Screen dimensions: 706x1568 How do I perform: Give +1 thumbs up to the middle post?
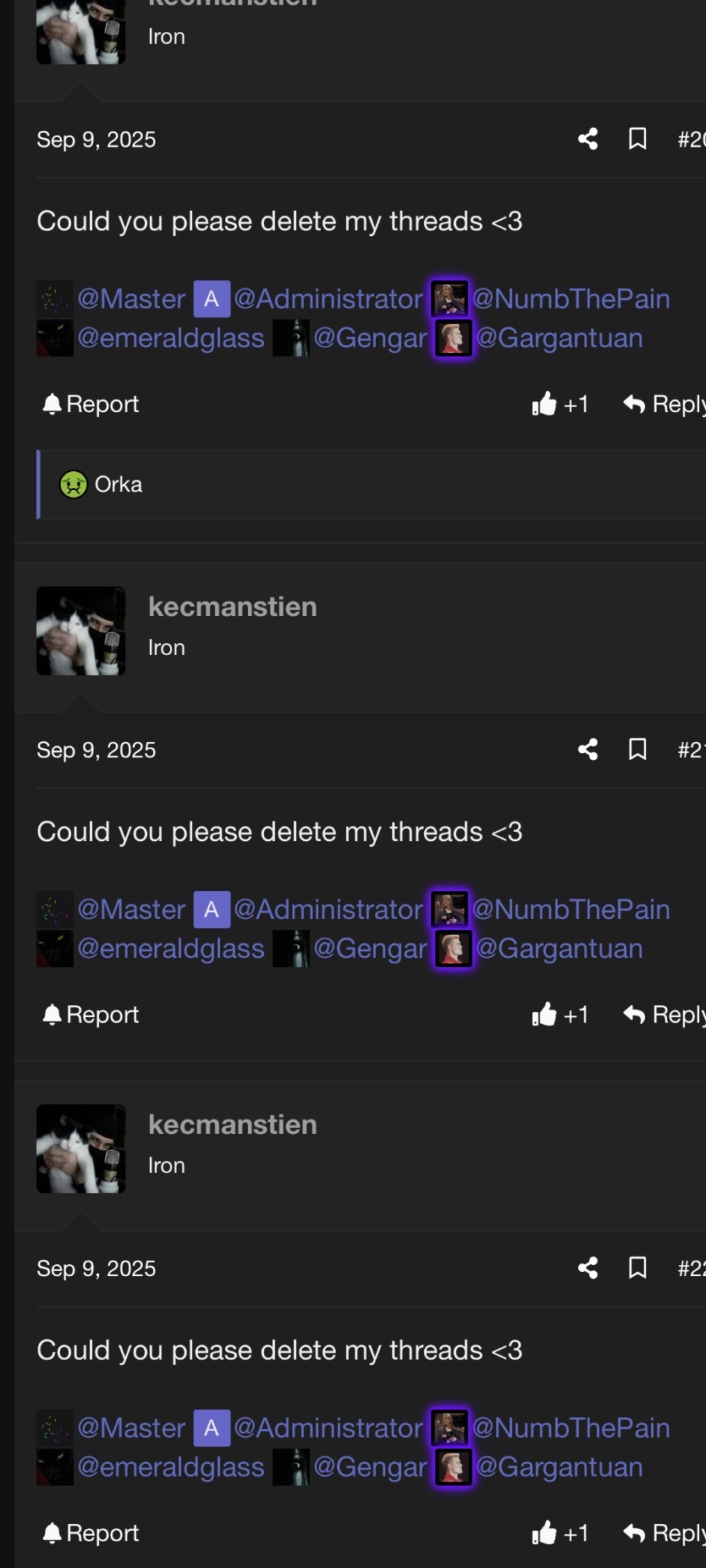[x=560, y=1015]
